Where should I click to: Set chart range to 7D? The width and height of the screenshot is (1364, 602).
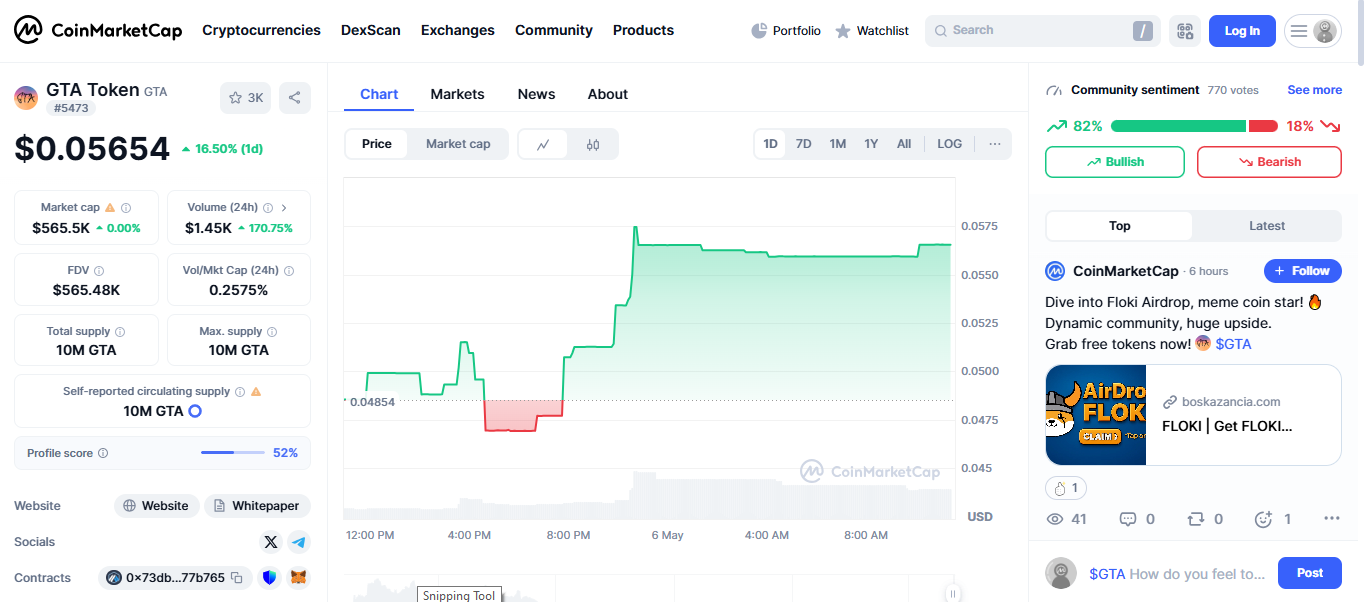pos(804,144)
